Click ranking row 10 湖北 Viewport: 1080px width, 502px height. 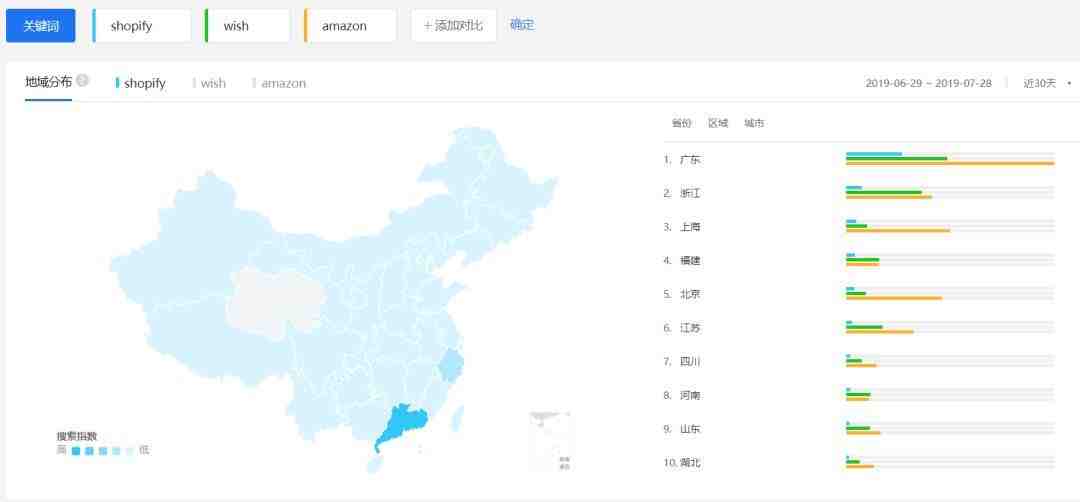click(859, 463)
